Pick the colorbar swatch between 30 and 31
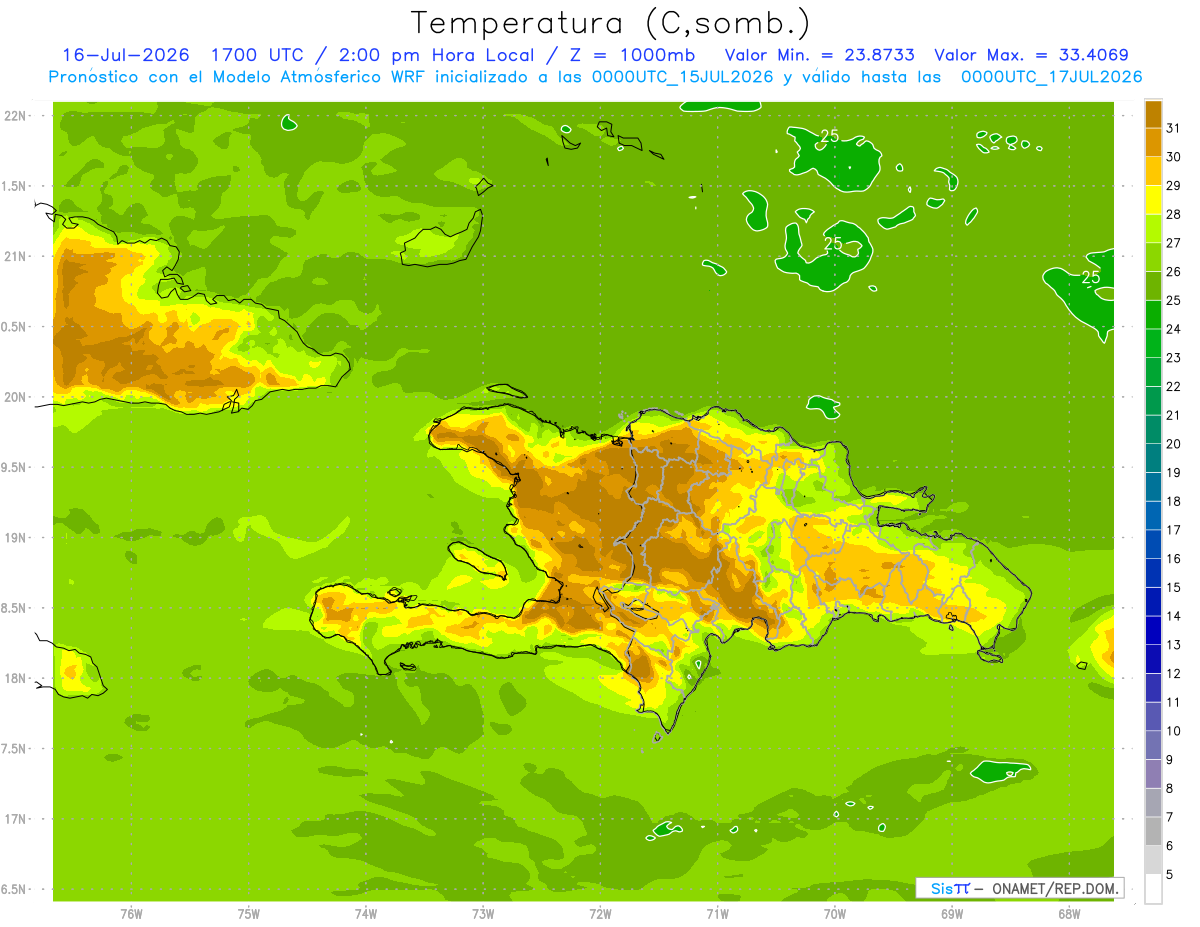Image resolution: width=1200 pixels, height=927 pixels. pos(1153,142)
